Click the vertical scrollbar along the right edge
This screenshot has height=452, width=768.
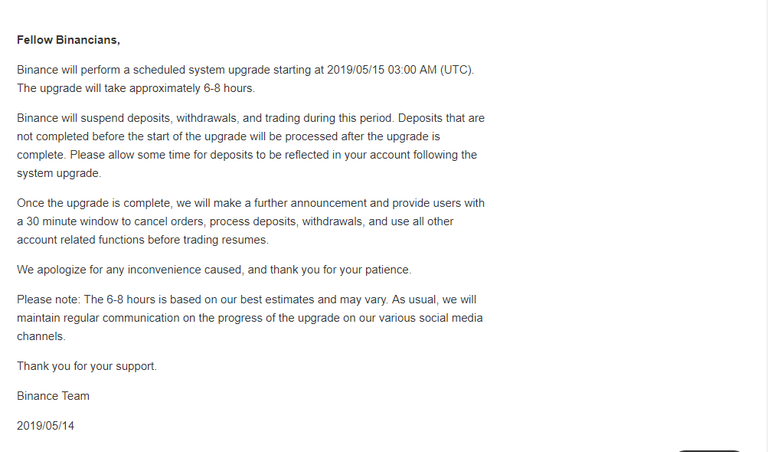tap(765, 226)
